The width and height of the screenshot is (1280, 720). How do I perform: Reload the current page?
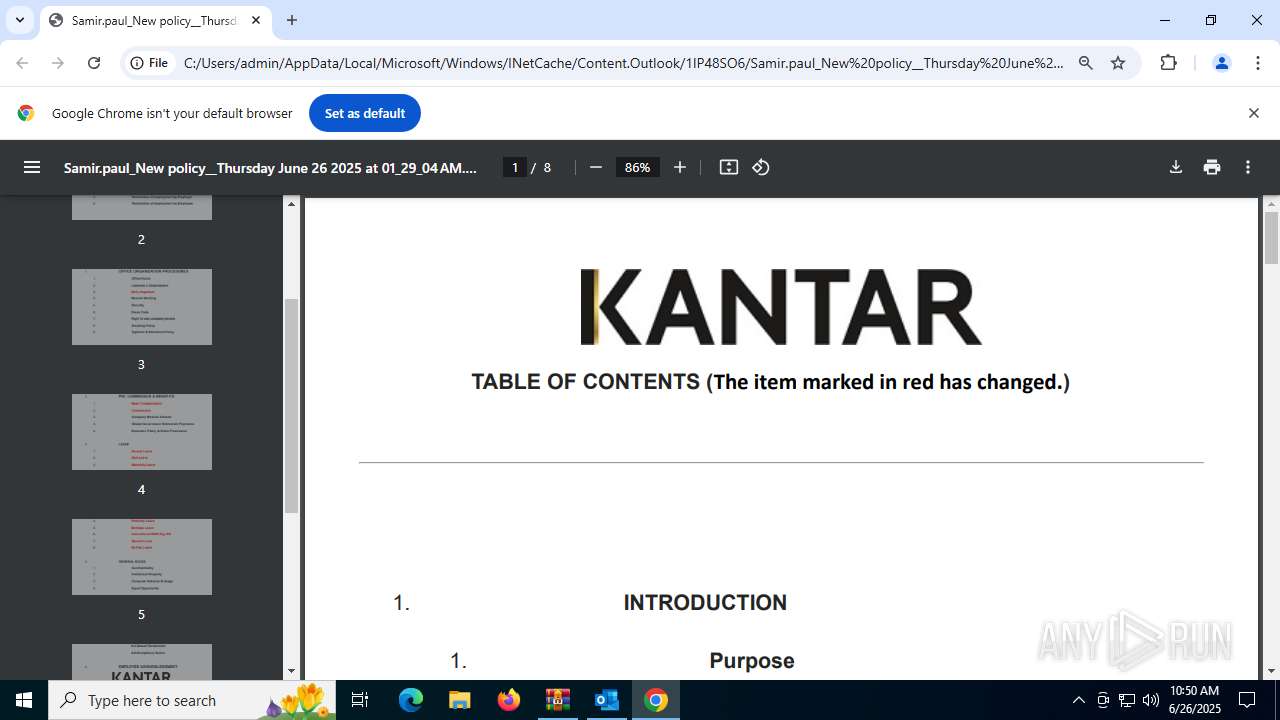[x=94, y=63]
